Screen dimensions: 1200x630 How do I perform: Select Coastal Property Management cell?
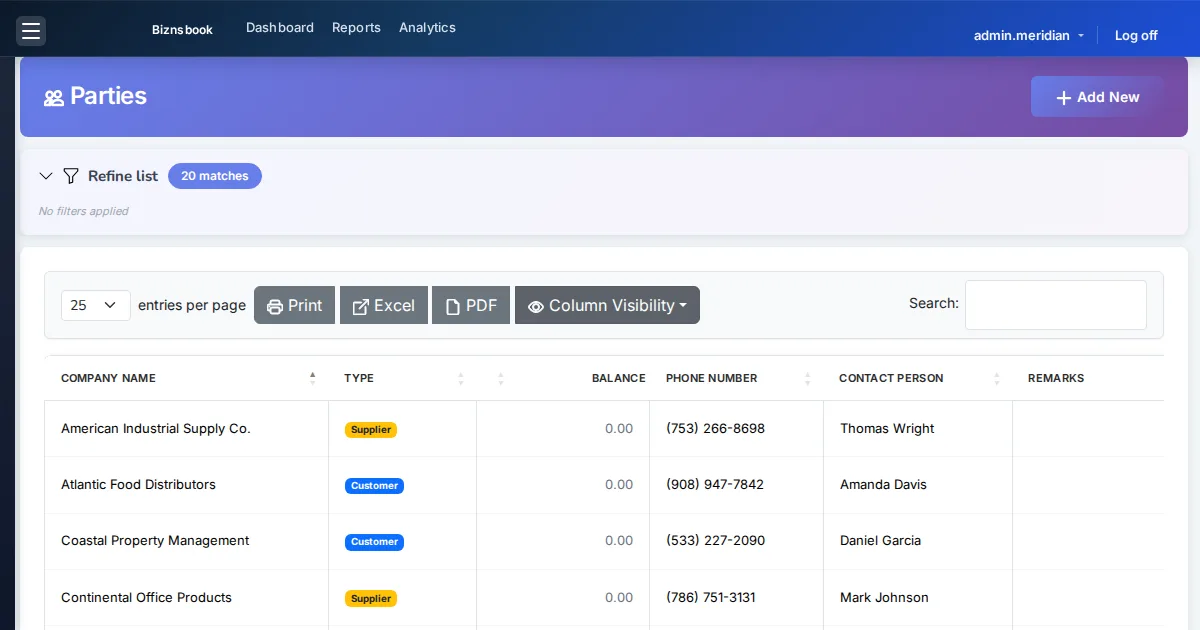tap(187, 541)
